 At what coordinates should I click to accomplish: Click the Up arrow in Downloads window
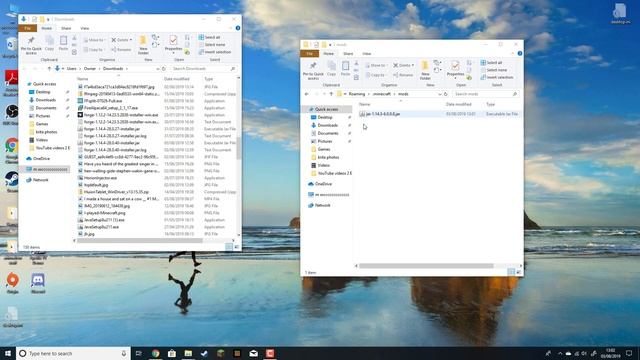tap(49, 69)
